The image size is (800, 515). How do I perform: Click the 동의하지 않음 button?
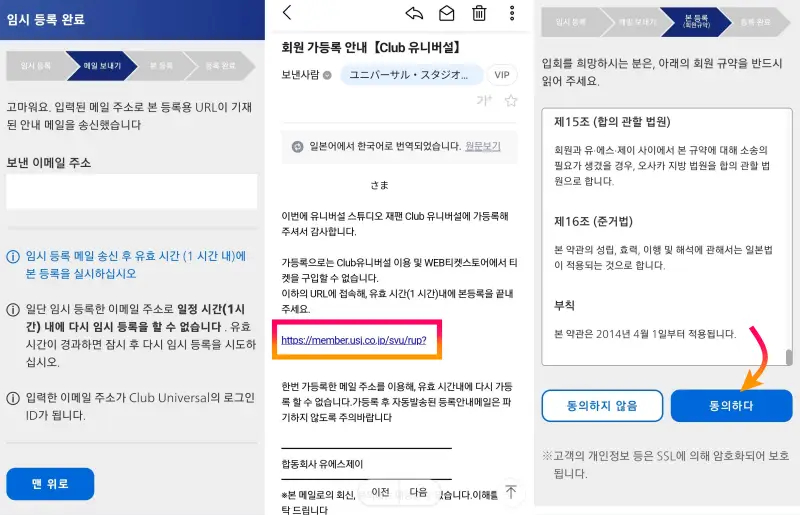coord(602,406)
